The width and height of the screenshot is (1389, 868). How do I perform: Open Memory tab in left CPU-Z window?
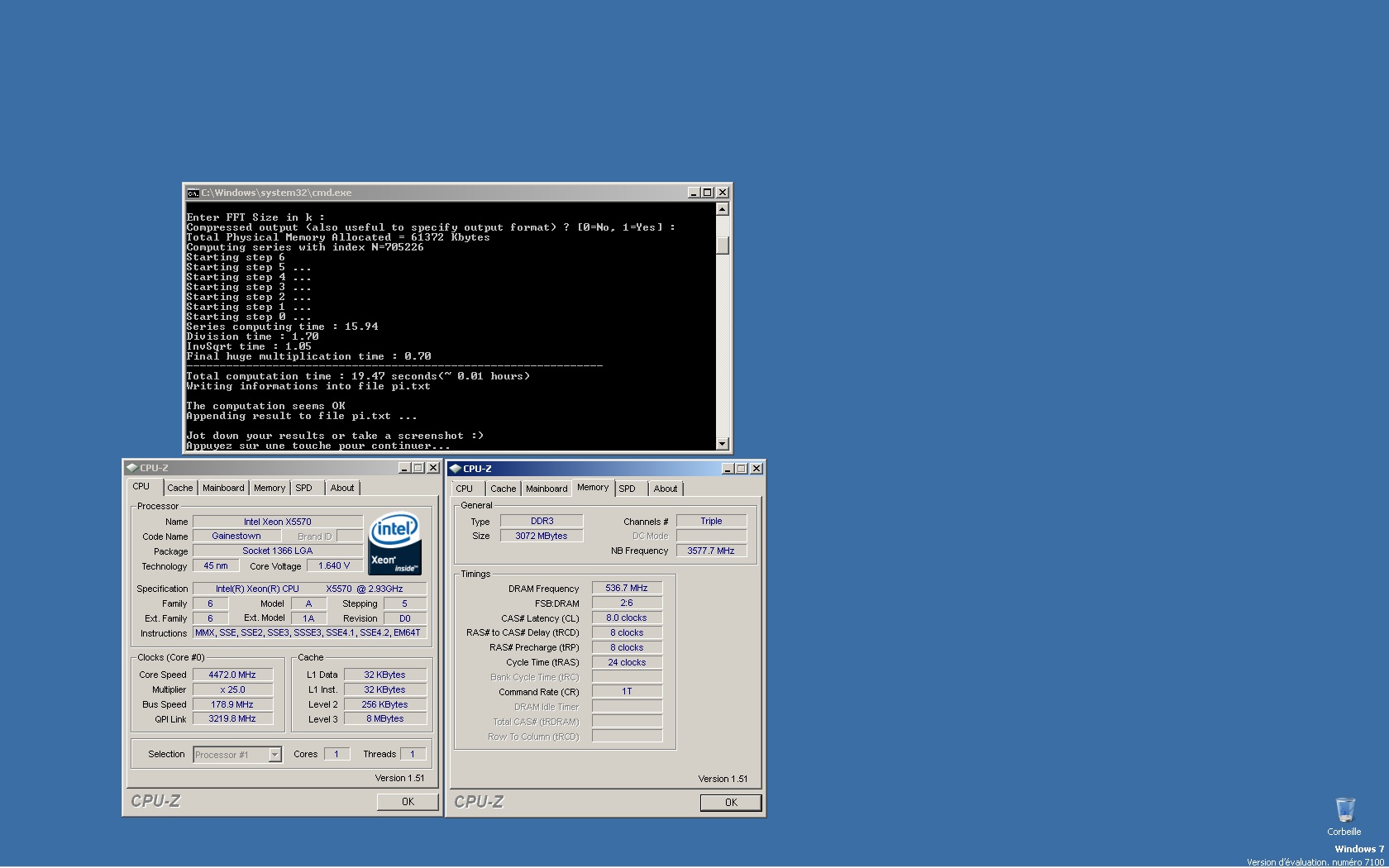click(x=270, y=488)
